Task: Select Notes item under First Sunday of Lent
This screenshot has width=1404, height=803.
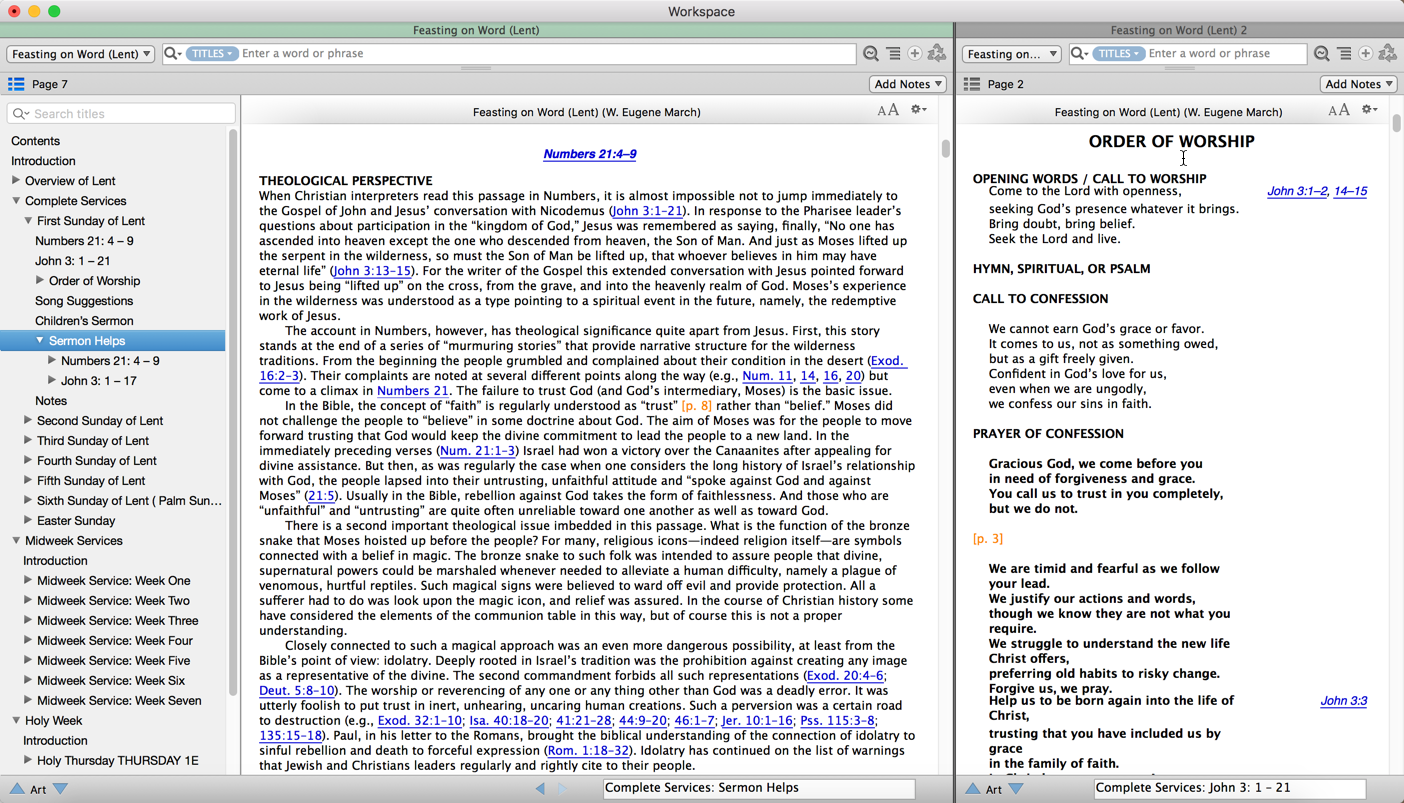Action: pos(51,401)
